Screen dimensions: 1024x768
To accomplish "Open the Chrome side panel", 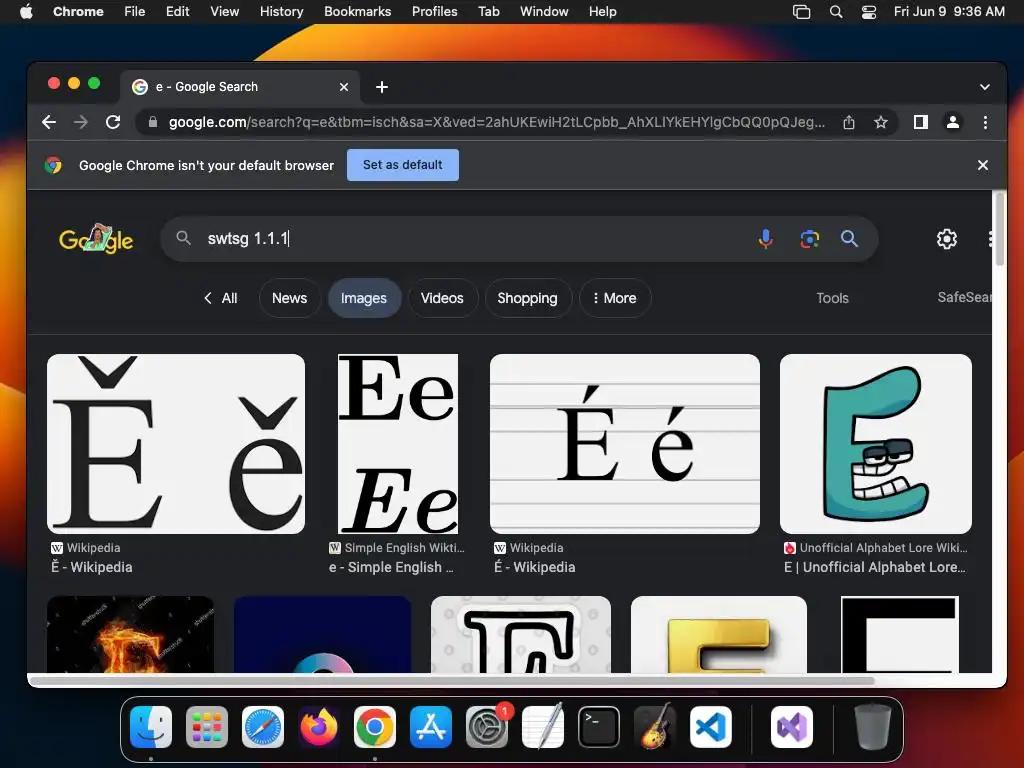I will click(x=921, y=122).
